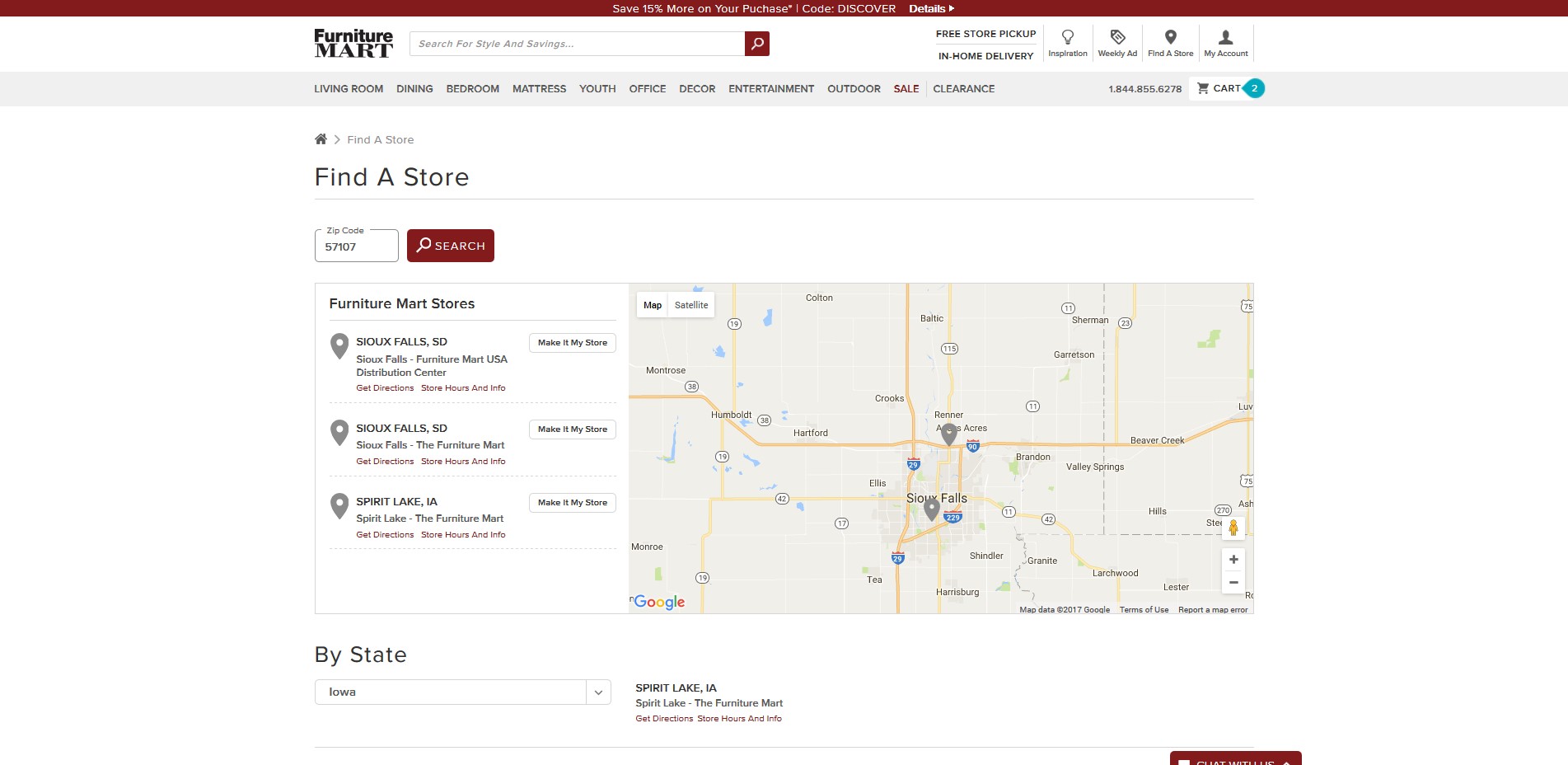Click the phone number 1.844.855.6278
Viewport: 1568px width, 765px height.
[1144, 89]
